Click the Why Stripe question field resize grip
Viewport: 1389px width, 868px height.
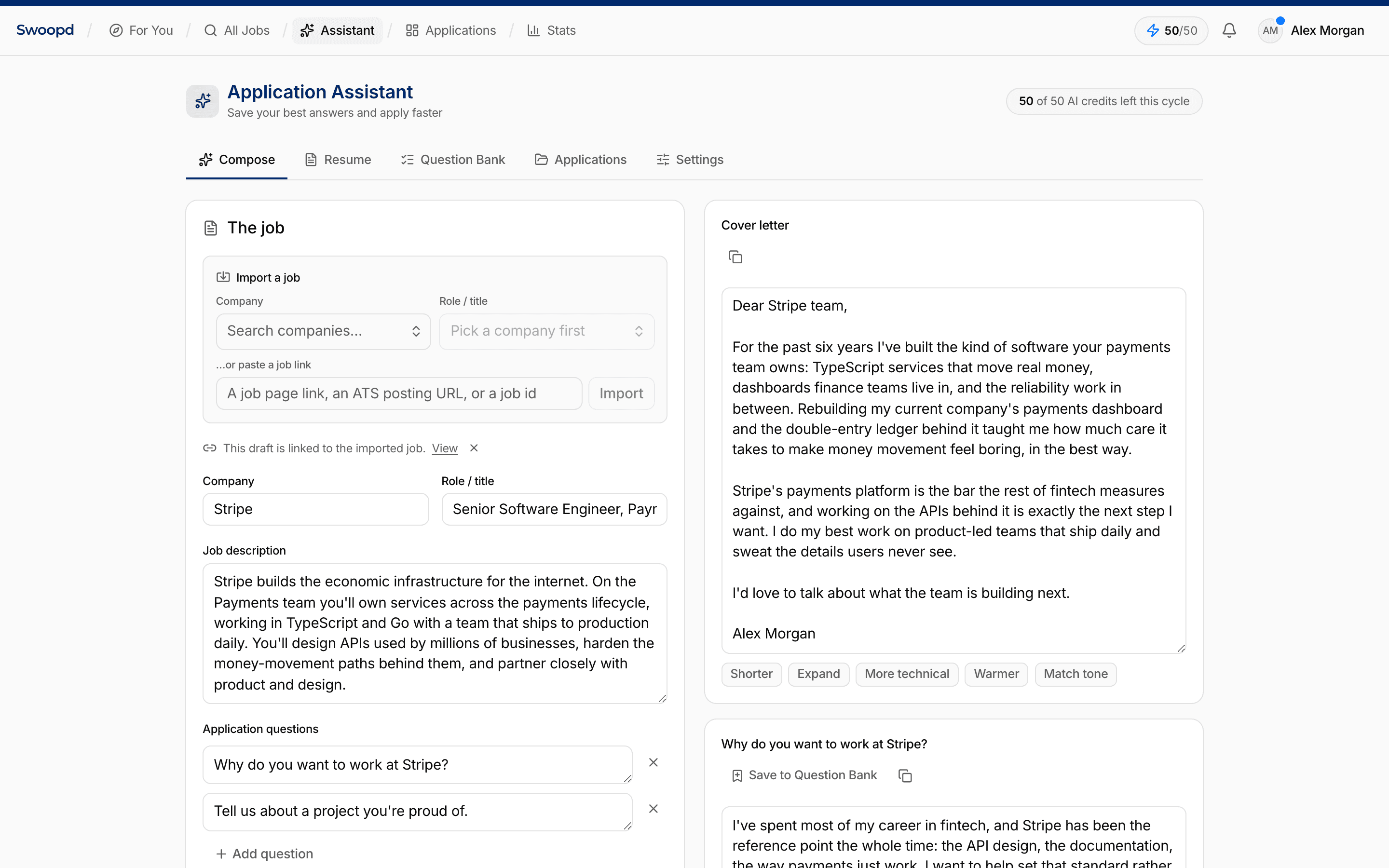click(627, 778)
